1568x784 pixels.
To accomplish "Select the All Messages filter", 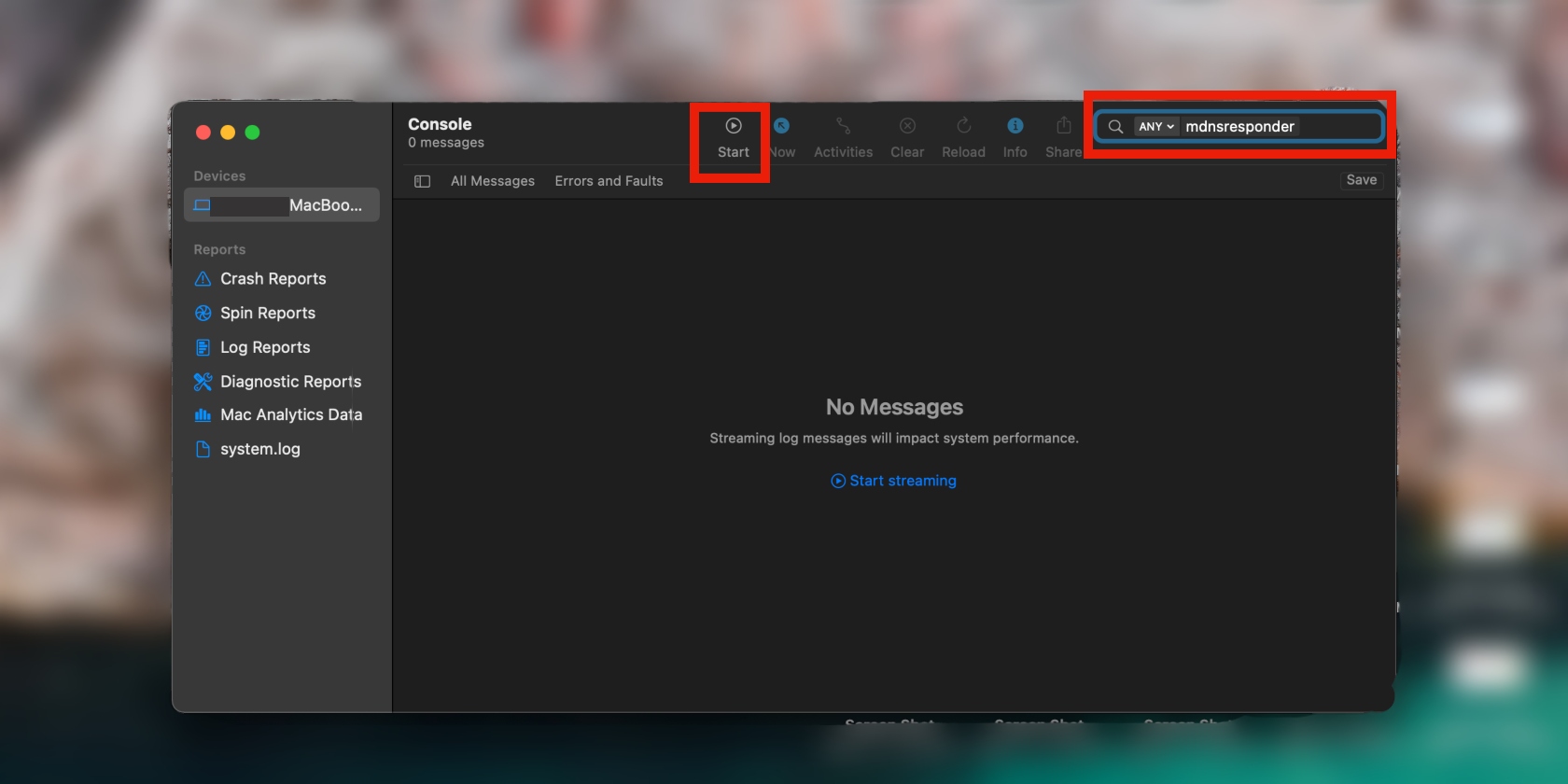I will pos(493,181).
